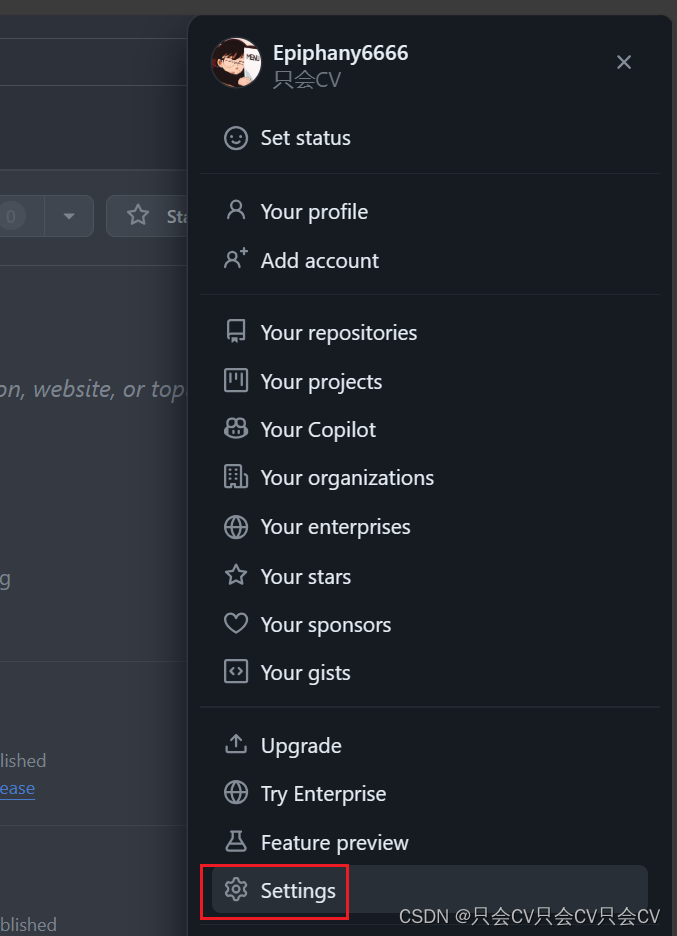Select Upgrade
The height and width of the screenshot is (936, 677).
tap(301, 746)
